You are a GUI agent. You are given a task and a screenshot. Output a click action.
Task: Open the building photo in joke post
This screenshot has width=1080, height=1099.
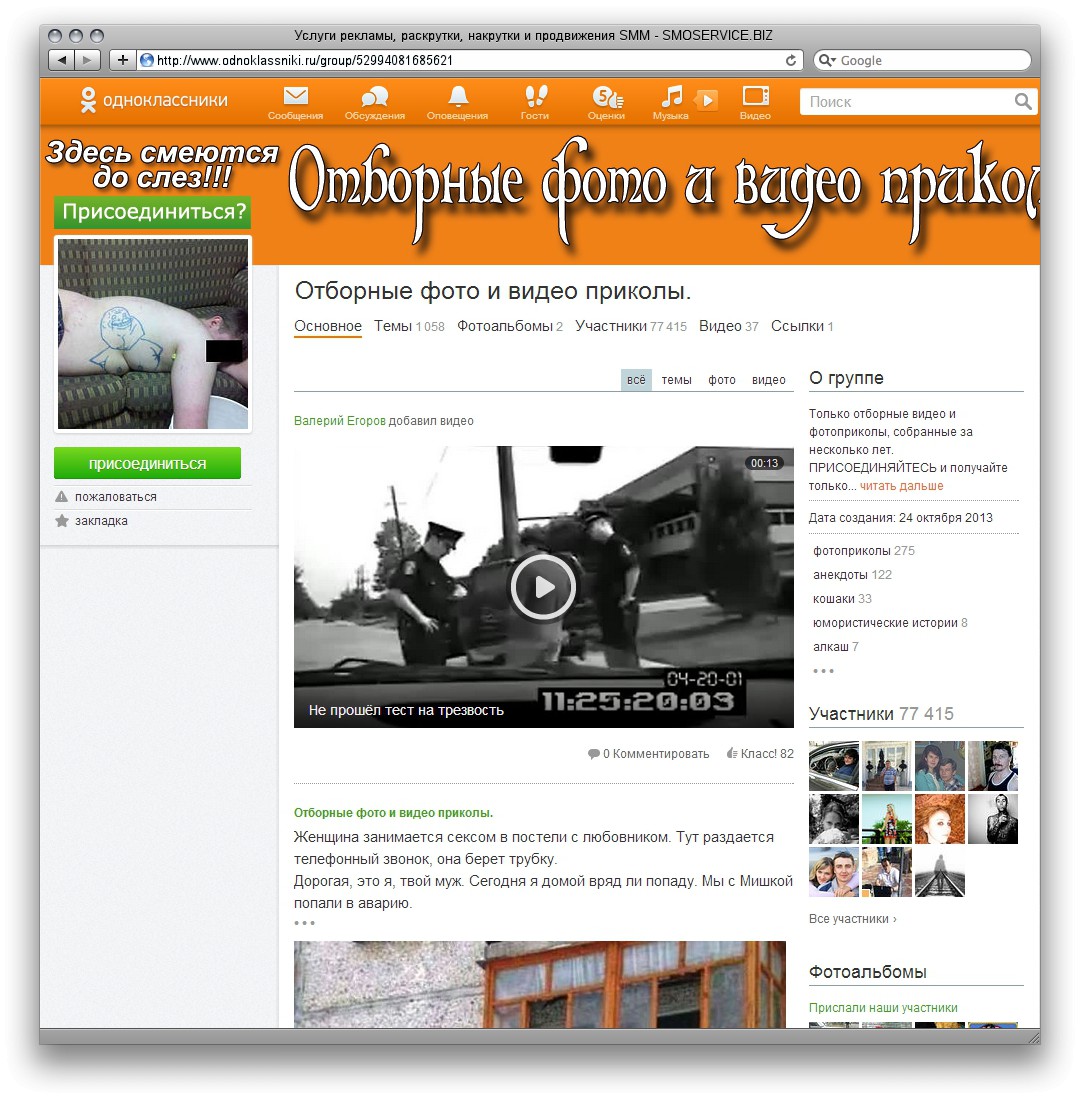tap(540, 985)
